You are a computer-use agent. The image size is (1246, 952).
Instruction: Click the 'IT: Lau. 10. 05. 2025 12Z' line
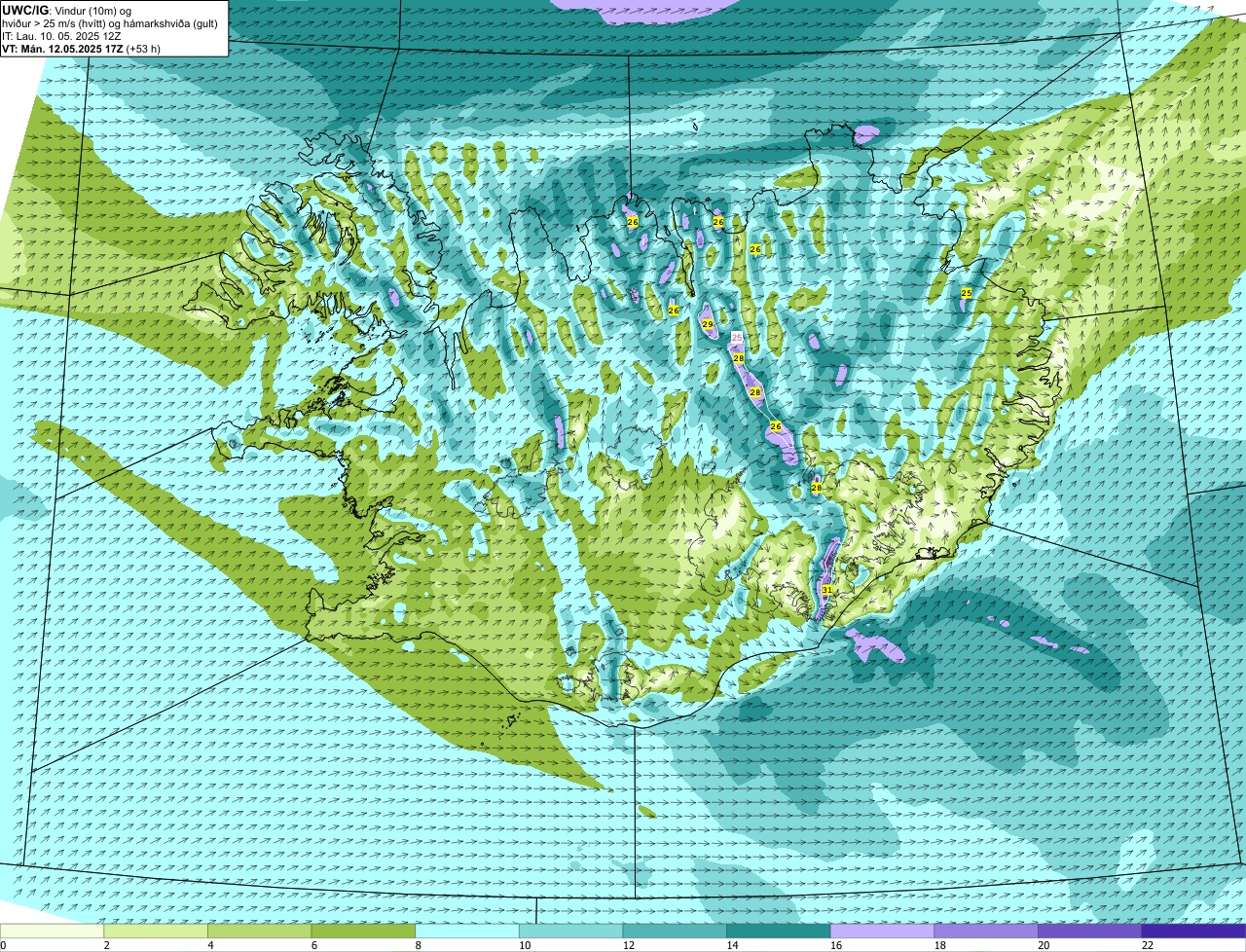coord(61,36)
